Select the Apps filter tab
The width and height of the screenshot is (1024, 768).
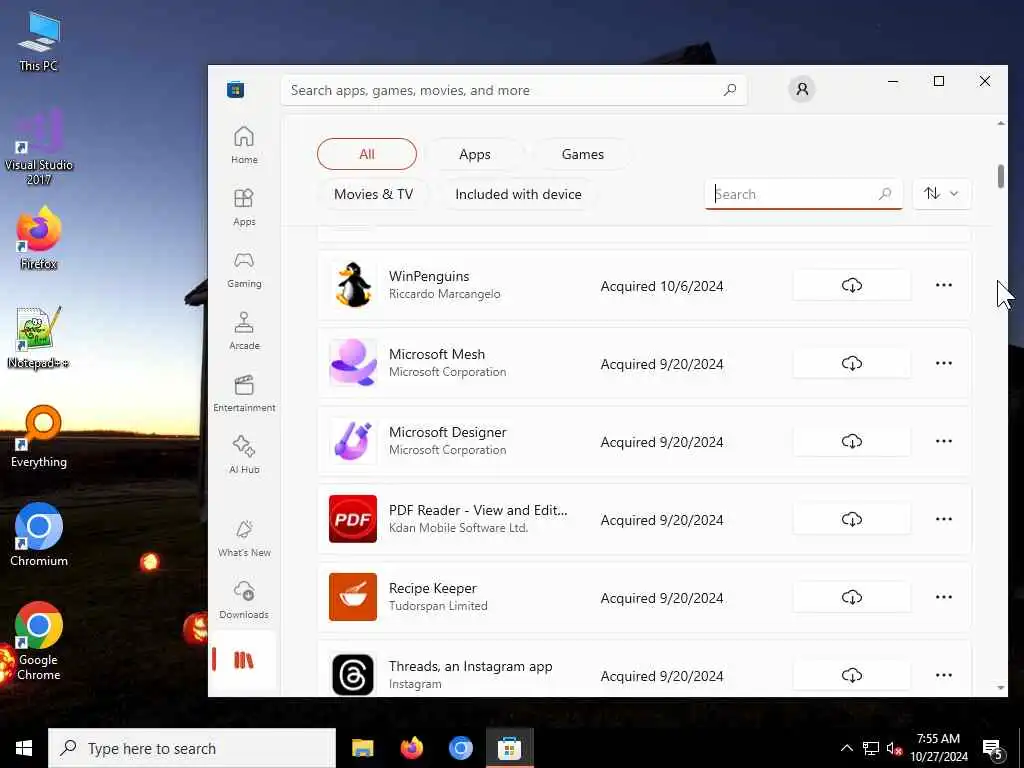click(475, 154)
